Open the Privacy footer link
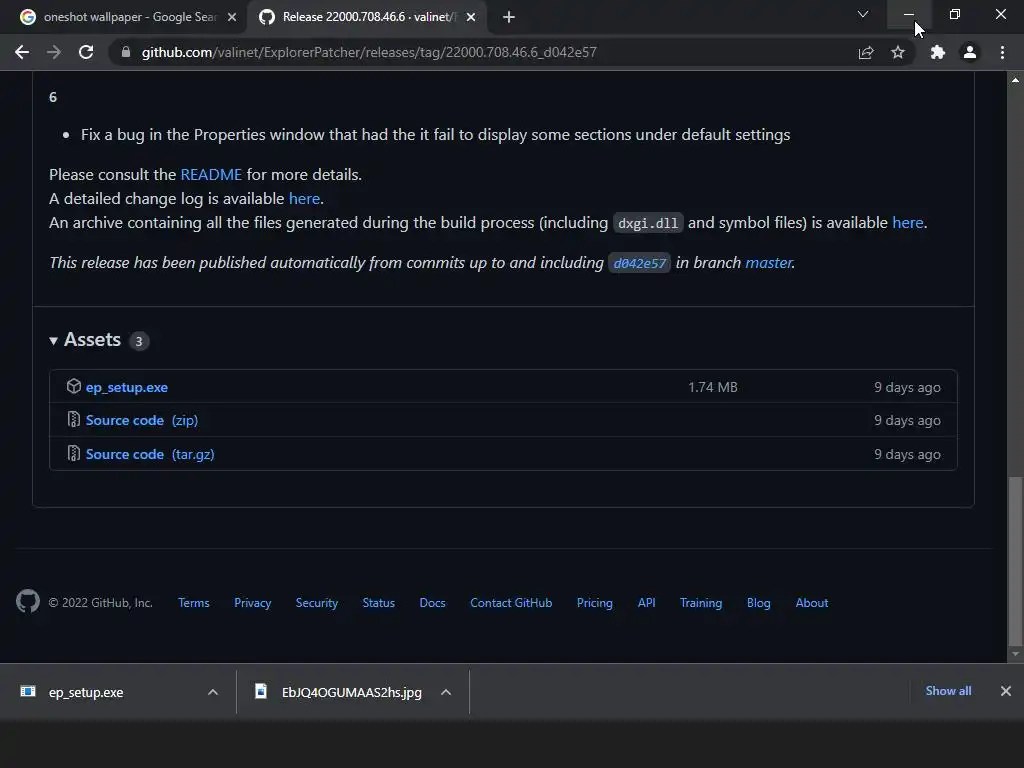This screenshot has height=768, width=1024. (253, 603)
